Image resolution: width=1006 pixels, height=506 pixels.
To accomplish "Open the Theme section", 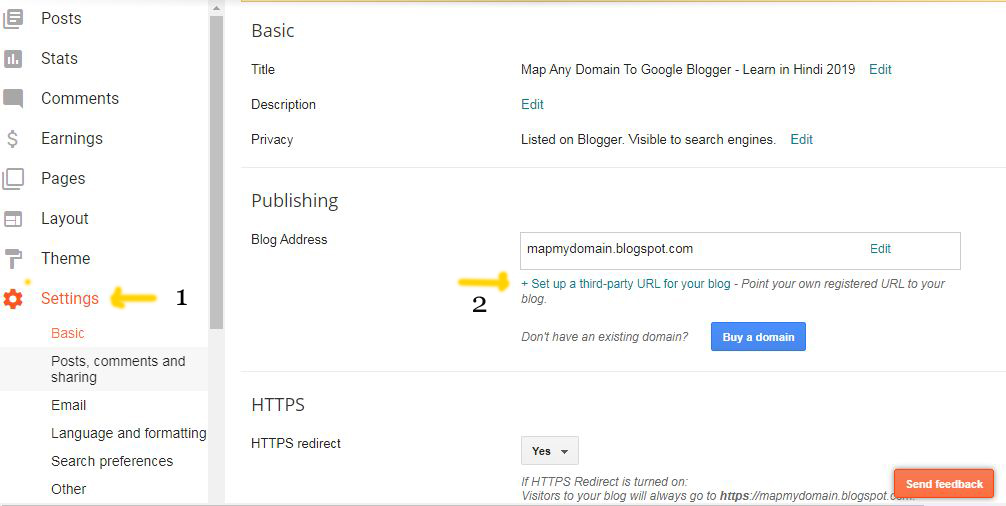I will coord(65,258).
